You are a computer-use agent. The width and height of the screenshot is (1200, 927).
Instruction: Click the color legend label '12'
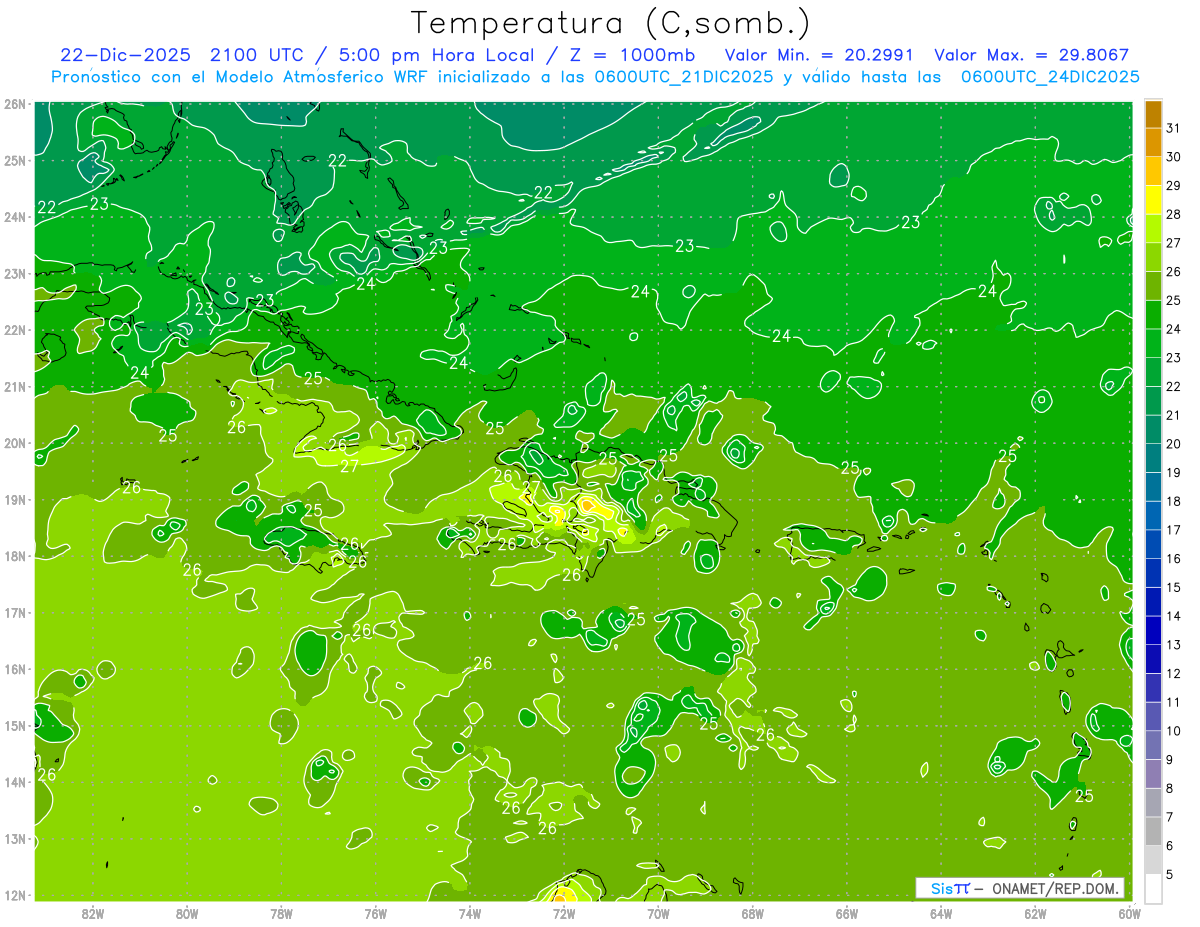tap(1174, 673)
